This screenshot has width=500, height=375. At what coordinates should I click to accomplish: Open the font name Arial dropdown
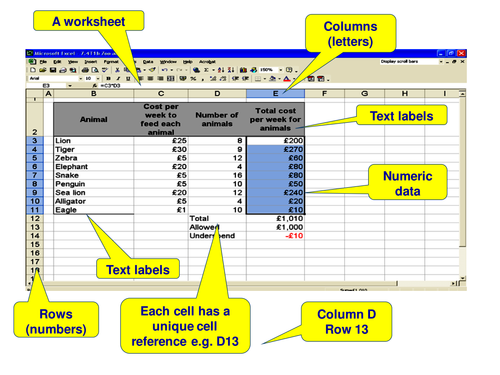tap(81, 79)
